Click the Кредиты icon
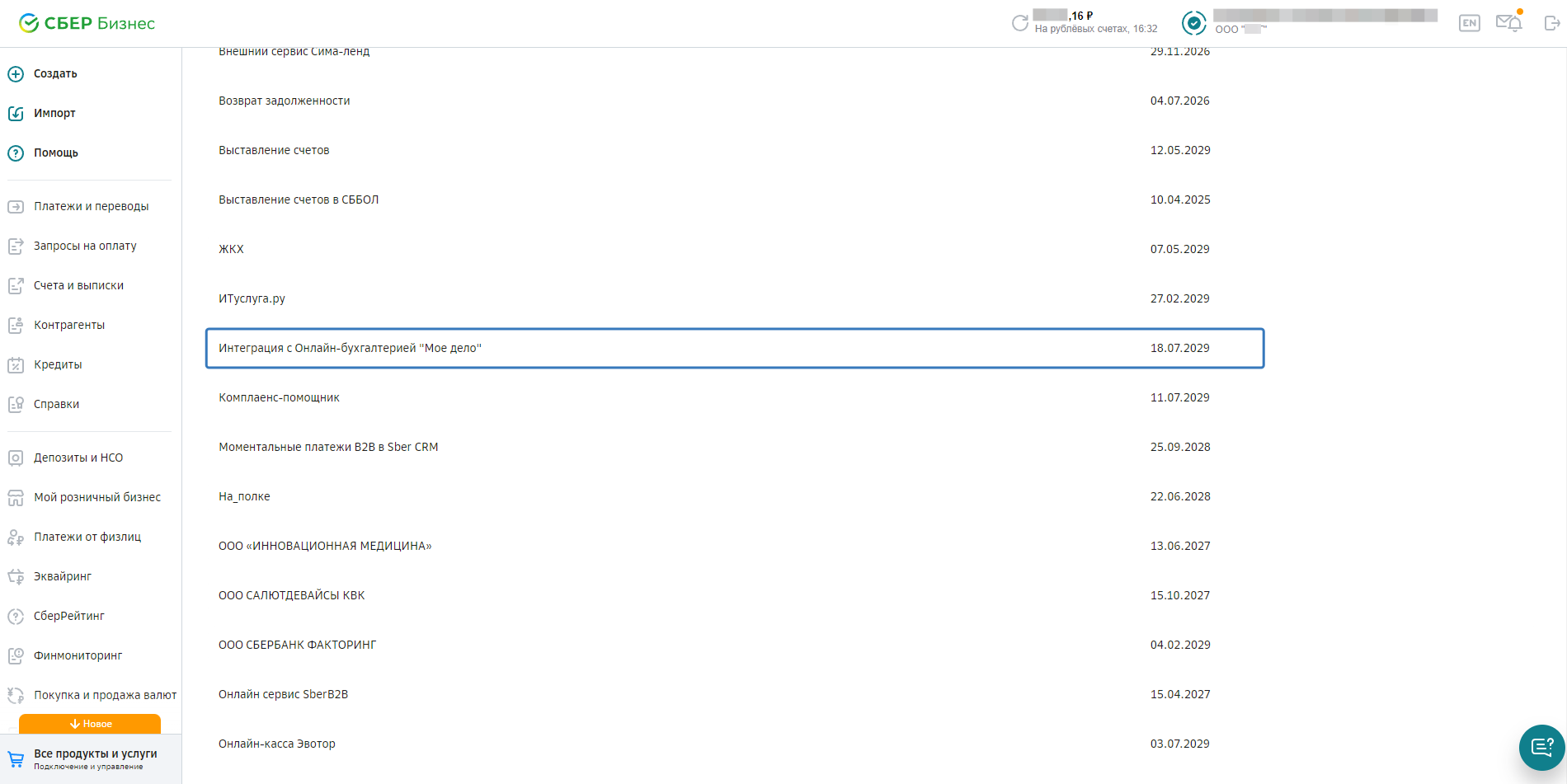 pyautogui.click(x=16, y=365)
